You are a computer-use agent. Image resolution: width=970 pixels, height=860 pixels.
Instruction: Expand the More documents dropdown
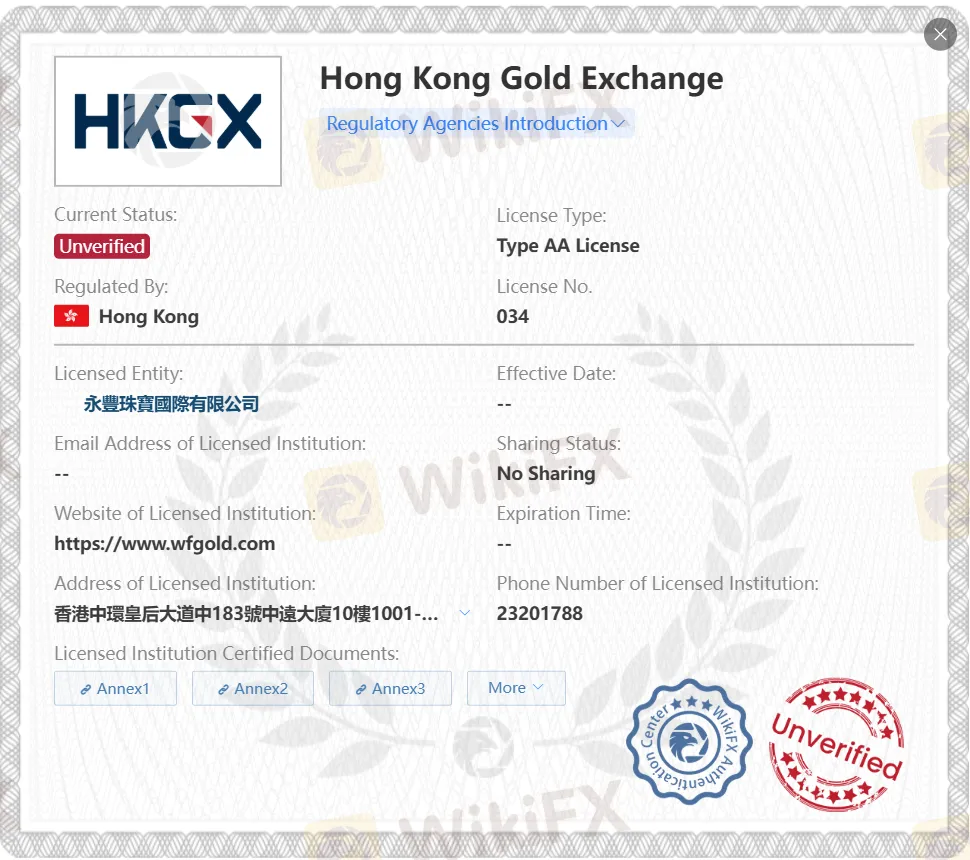click(x=516, y=688)
